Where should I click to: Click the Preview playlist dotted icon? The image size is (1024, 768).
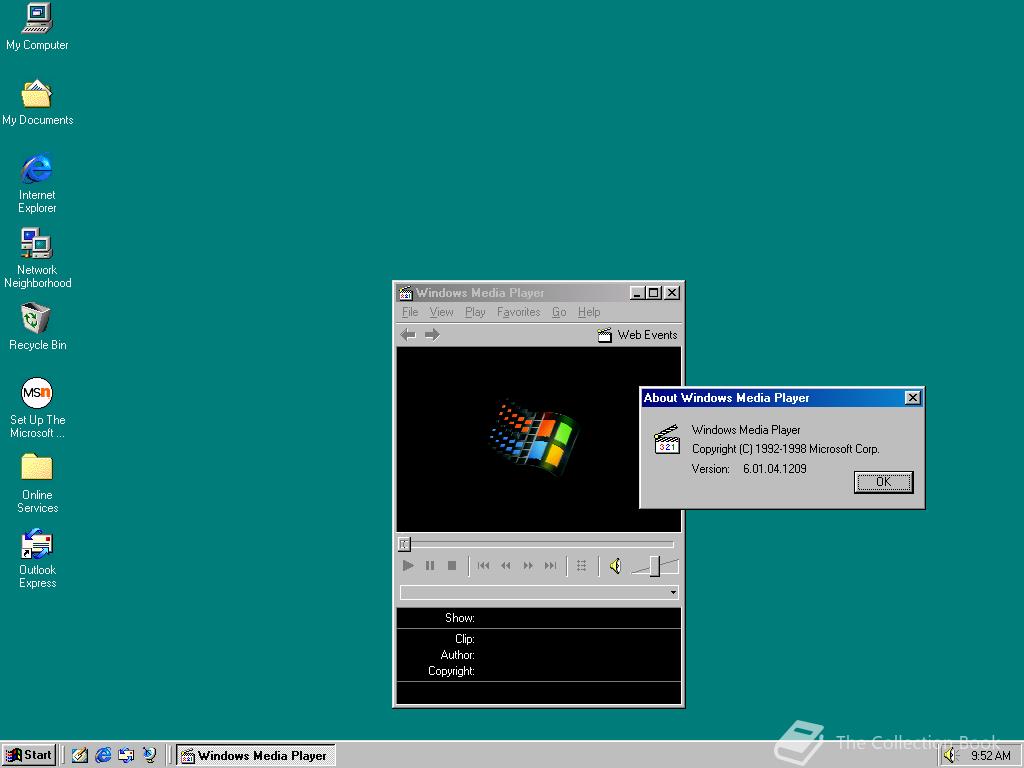coord(581,566)
